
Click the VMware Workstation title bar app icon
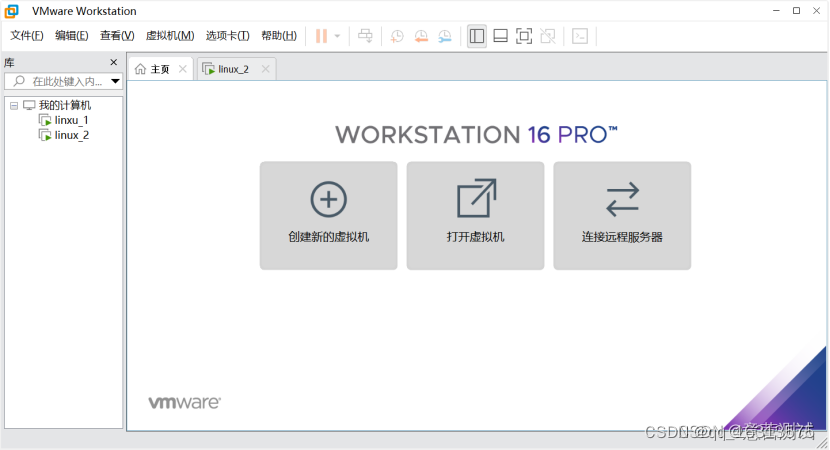tap(12, 11)
